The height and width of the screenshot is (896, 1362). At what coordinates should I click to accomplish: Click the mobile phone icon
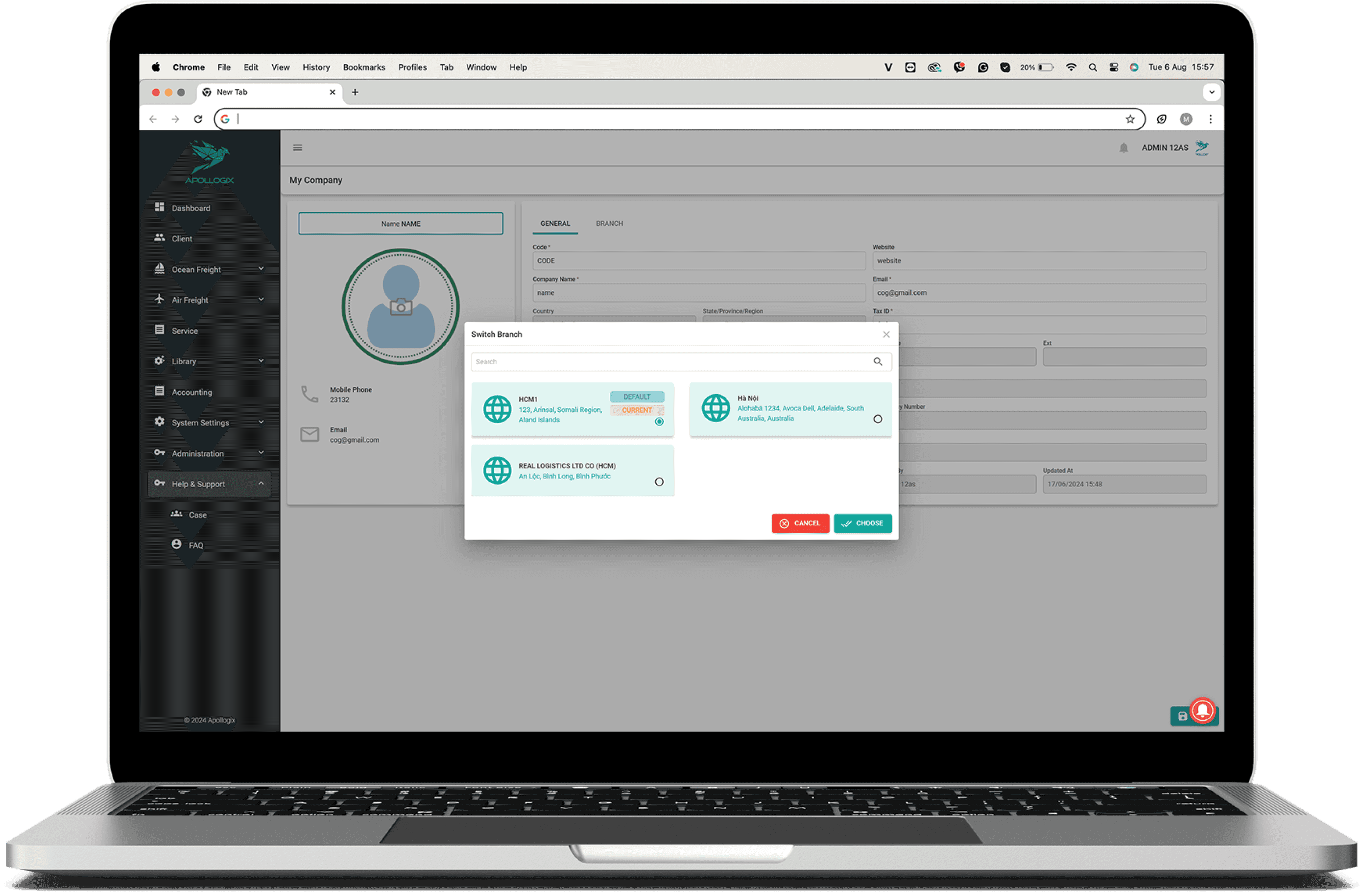pyautogui.click(x=310, y=394)
